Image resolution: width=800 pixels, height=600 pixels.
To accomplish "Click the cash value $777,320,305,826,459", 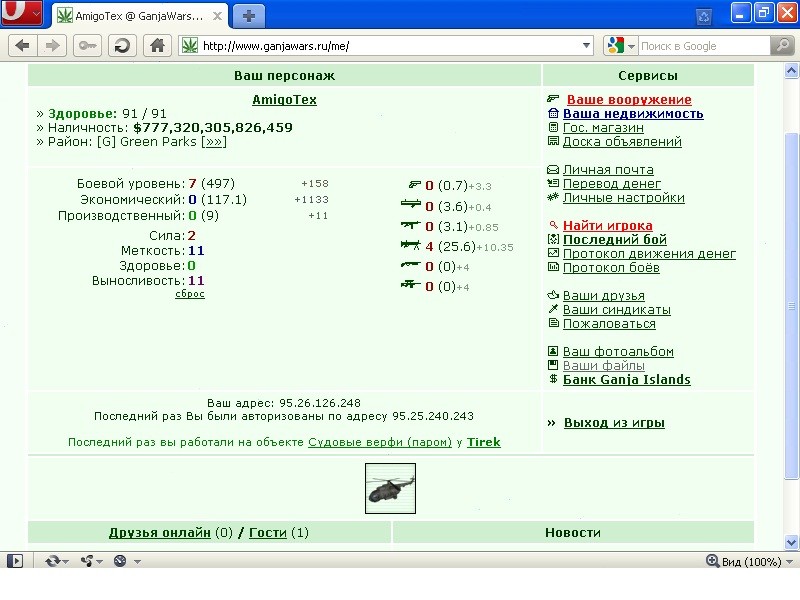I will 213,128.
